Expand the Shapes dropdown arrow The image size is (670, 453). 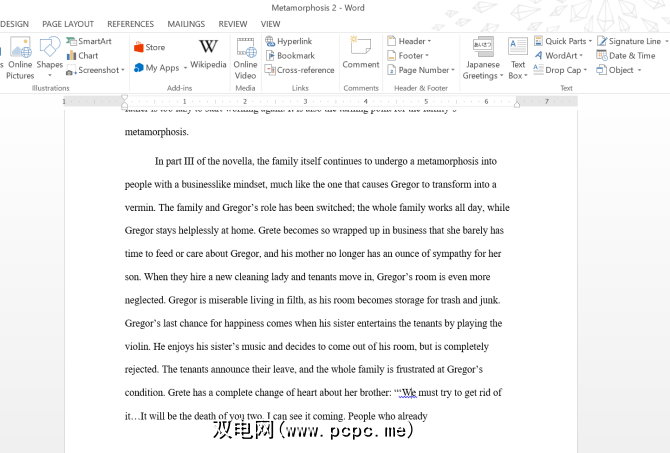(x=50, y=76)
